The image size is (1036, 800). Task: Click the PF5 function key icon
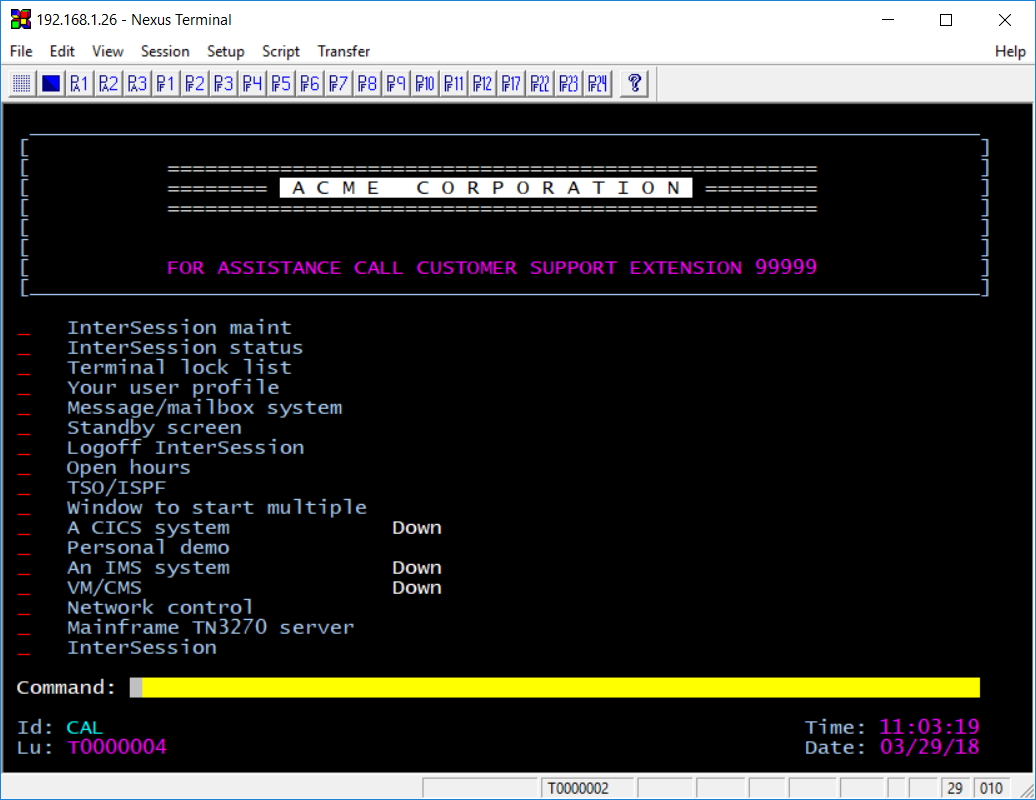(282, 83)
